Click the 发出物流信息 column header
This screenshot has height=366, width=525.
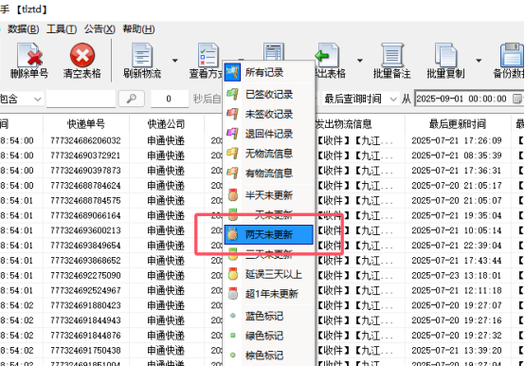pos(344,124)
